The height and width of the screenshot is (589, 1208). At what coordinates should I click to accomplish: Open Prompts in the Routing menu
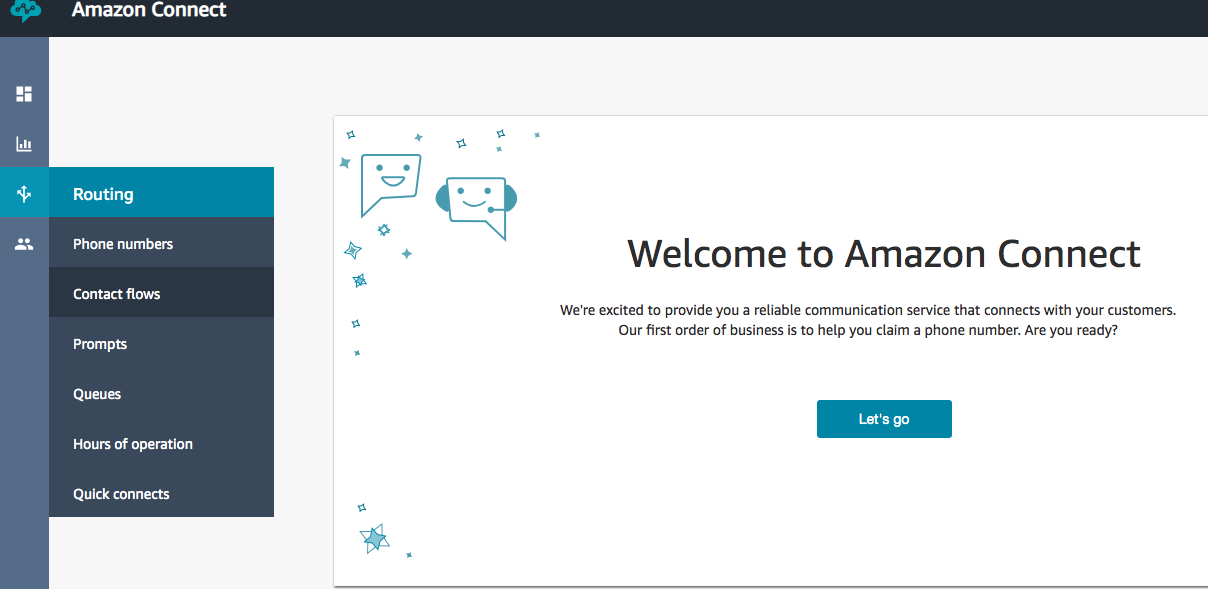[x=161, y=342]
